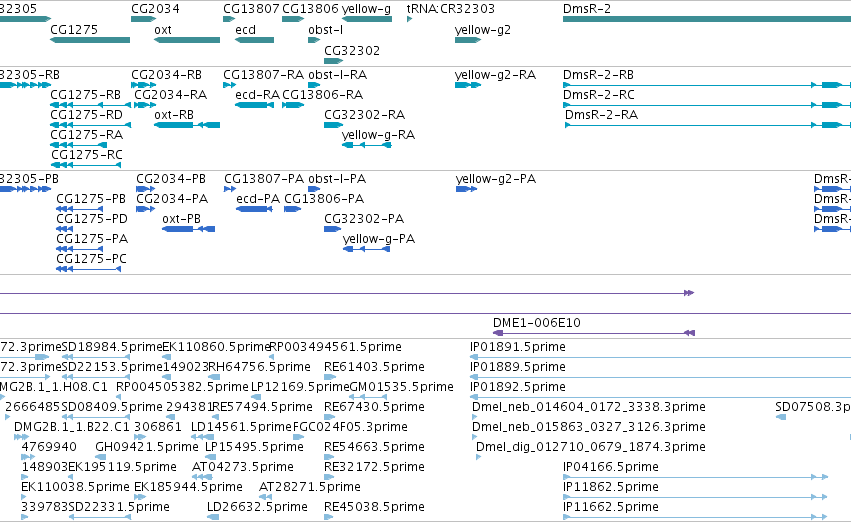The image size is (851, 522).
Task: Select the DME1-006E10 clone label
Action: (x=537, y=322)
